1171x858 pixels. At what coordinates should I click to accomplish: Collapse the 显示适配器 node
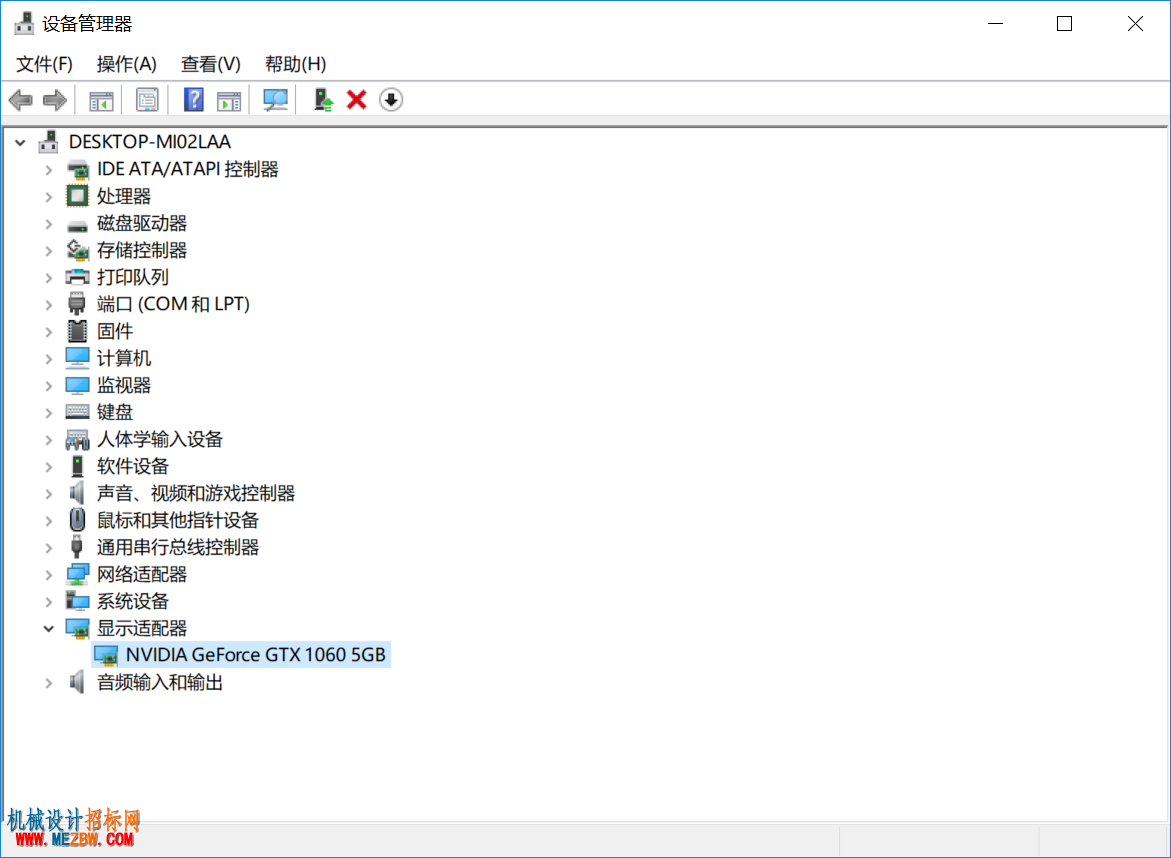tap(49, 628)
